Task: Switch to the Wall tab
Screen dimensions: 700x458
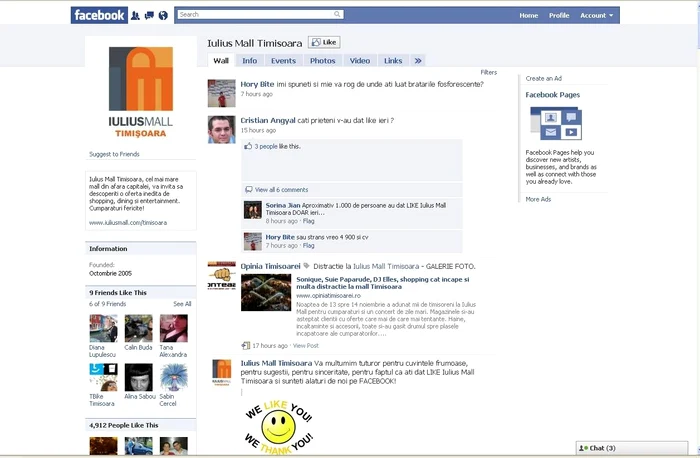Action: (221, 61)
